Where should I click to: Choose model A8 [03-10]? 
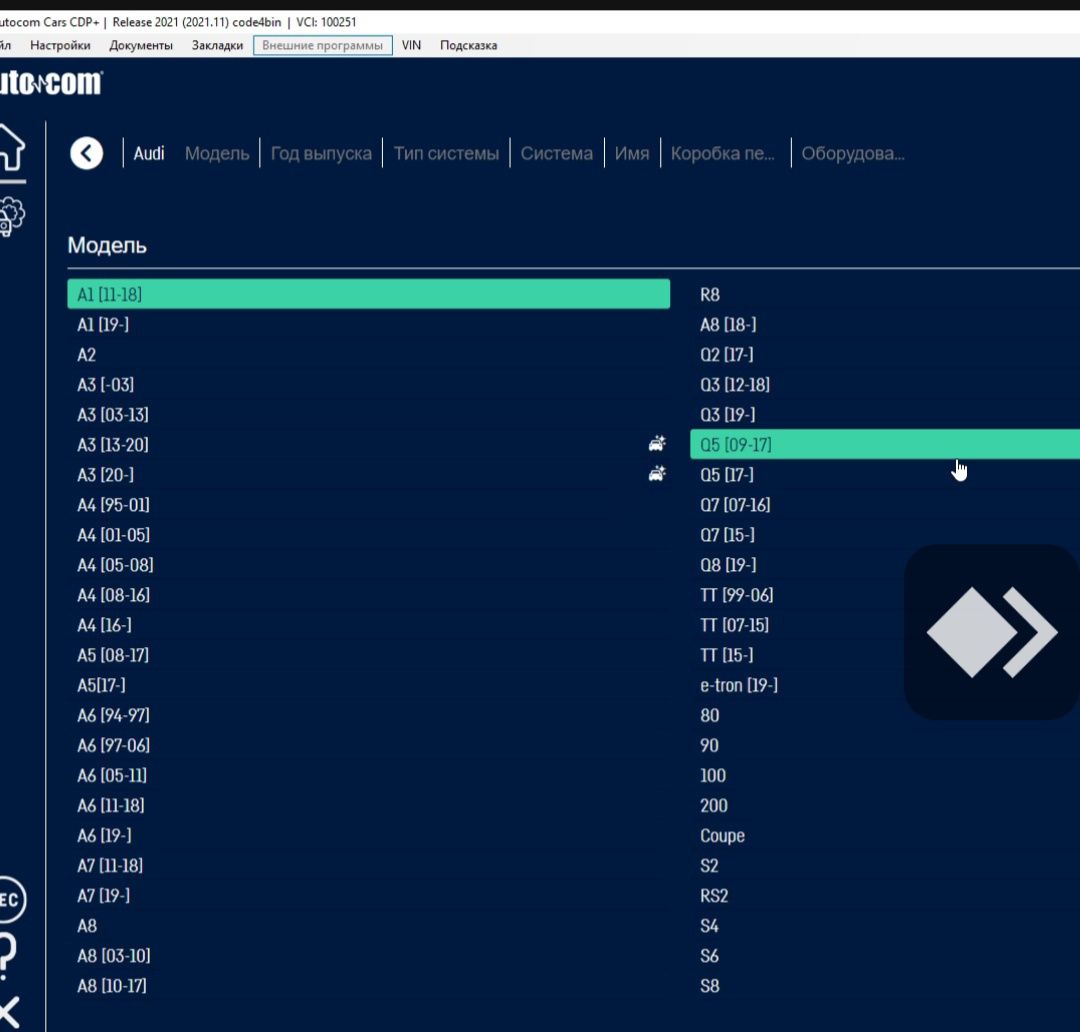[368, 956]
